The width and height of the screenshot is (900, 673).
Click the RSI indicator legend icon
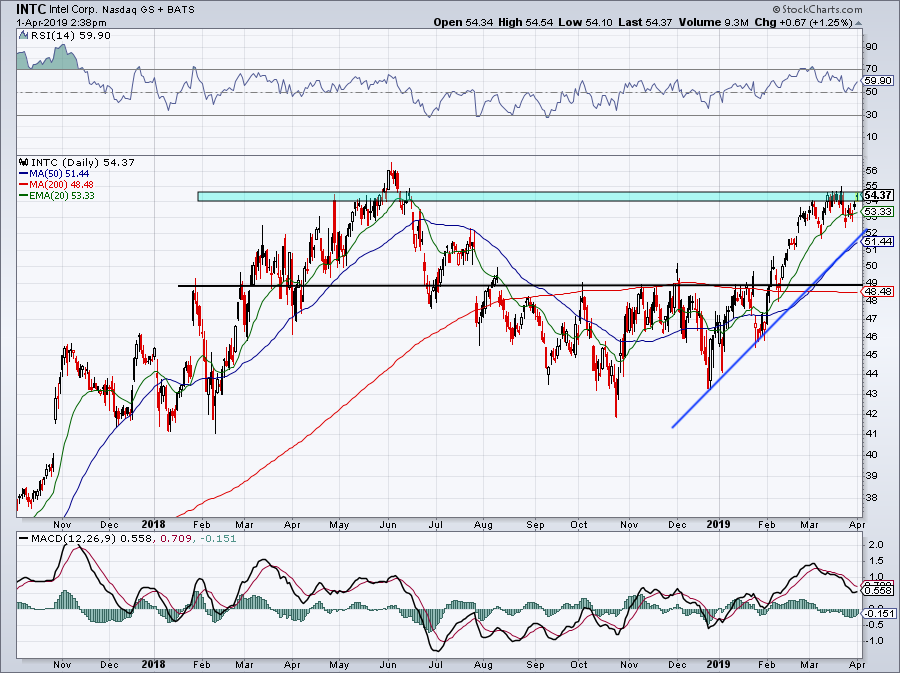[23, 36]
